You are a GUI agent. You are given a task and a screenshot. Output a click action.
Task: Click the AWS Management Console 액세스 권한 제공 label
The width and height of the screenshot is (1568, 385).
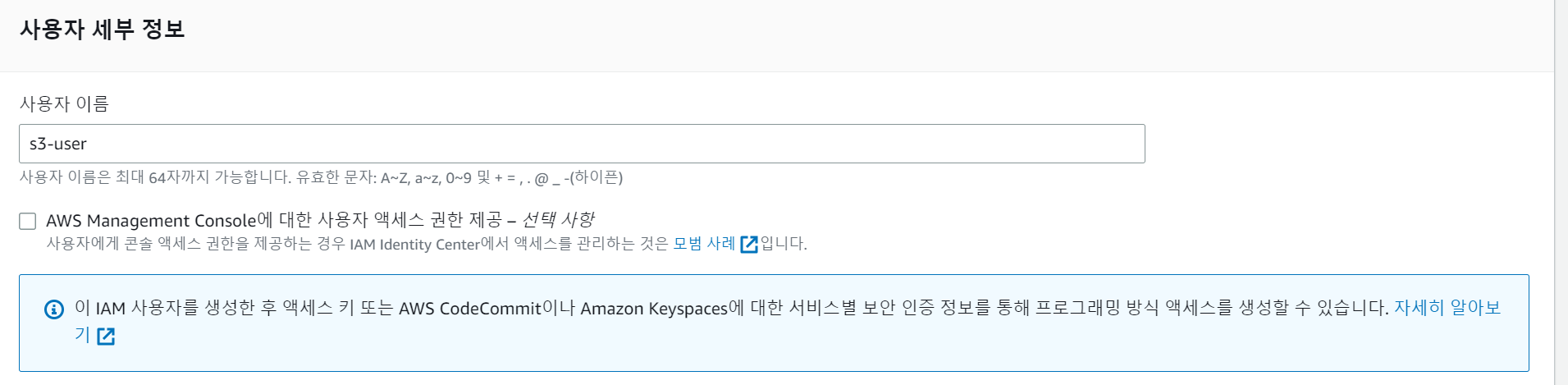click(x=320, y=220)
